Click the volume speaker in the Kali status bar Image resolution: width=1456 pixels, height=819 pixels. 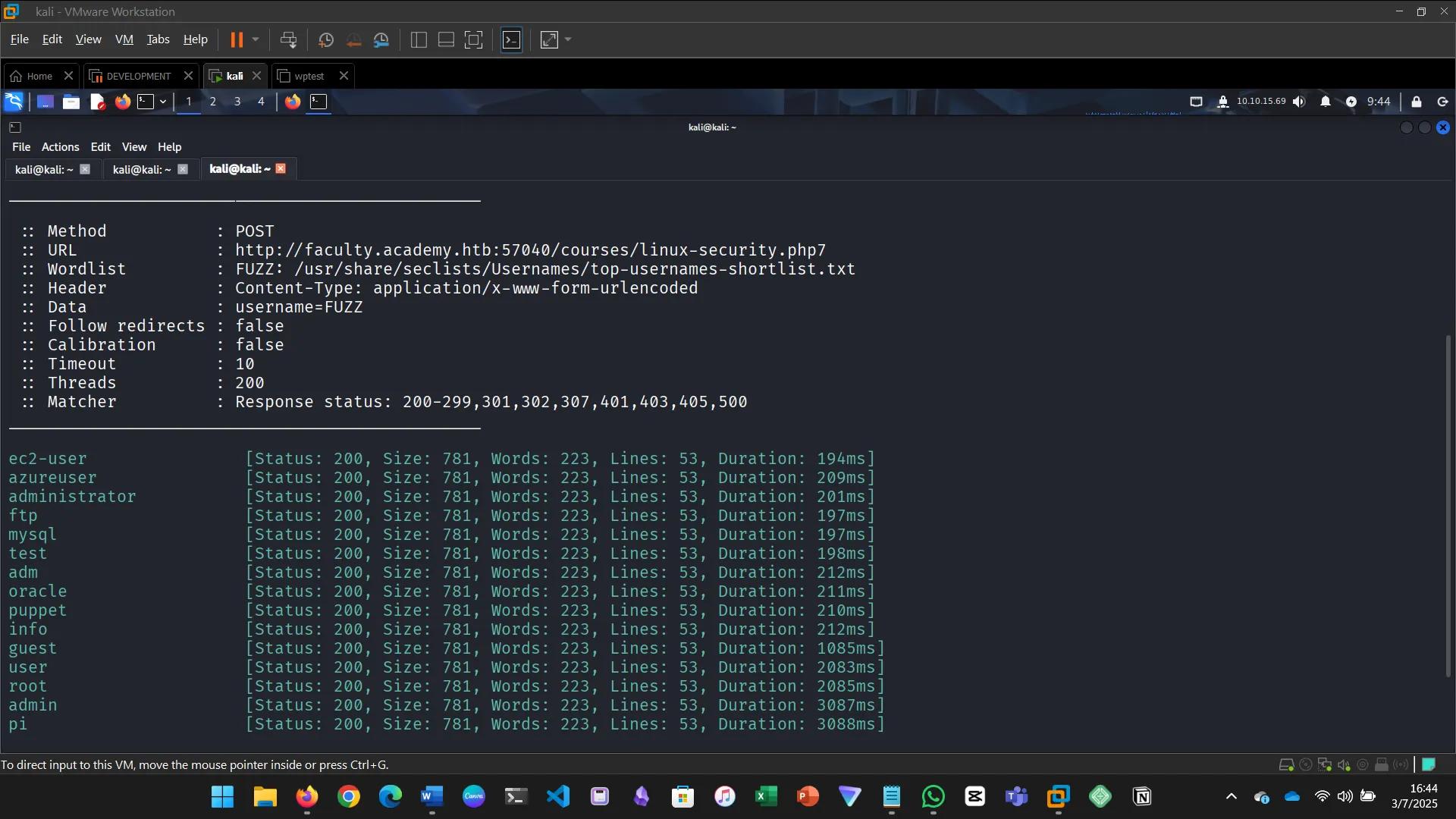point(1300,102)
